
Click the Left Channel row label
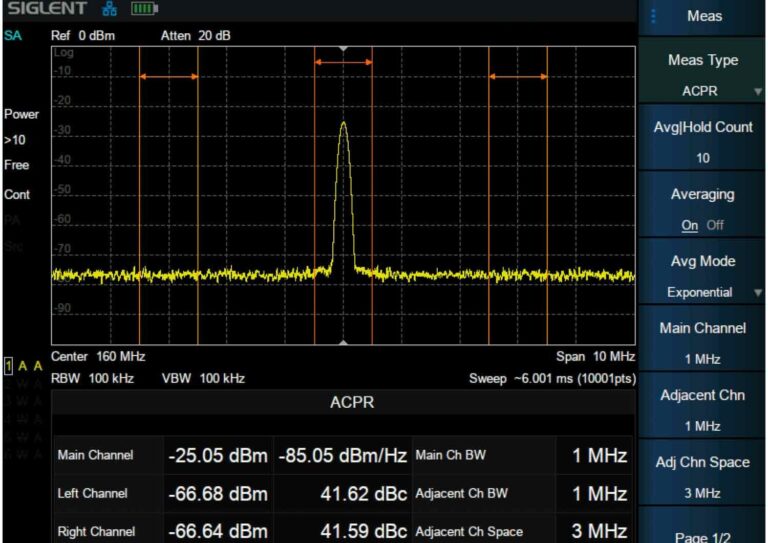(93, 493)
